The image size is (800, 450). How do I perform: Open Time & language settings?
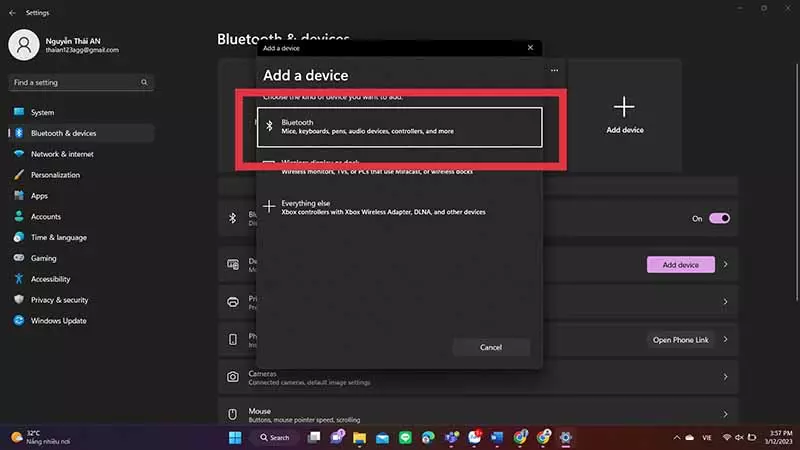click(x=82, y=238)
